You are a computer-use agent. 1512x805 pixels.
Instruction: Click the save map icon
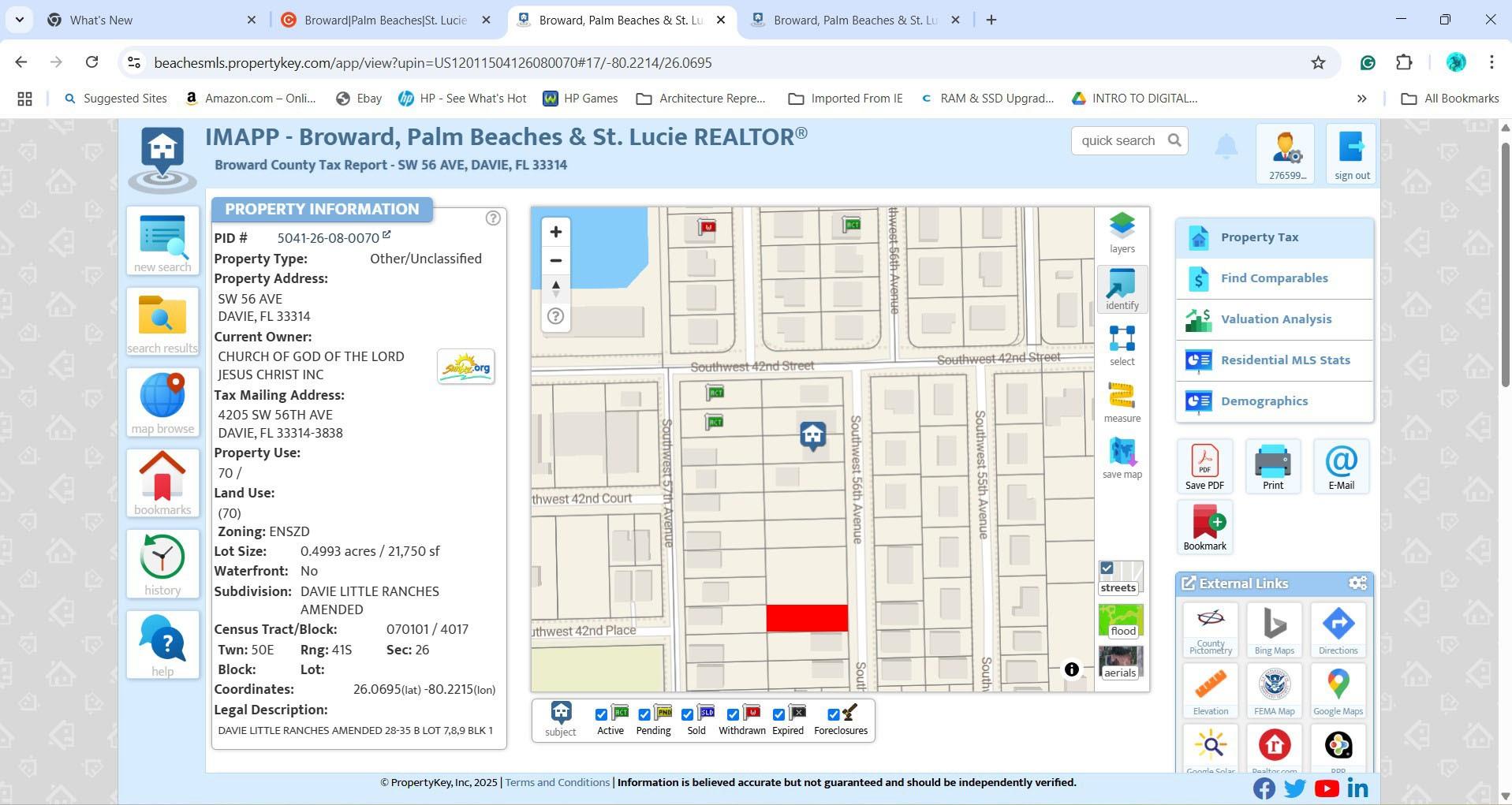click(1121, 457)
